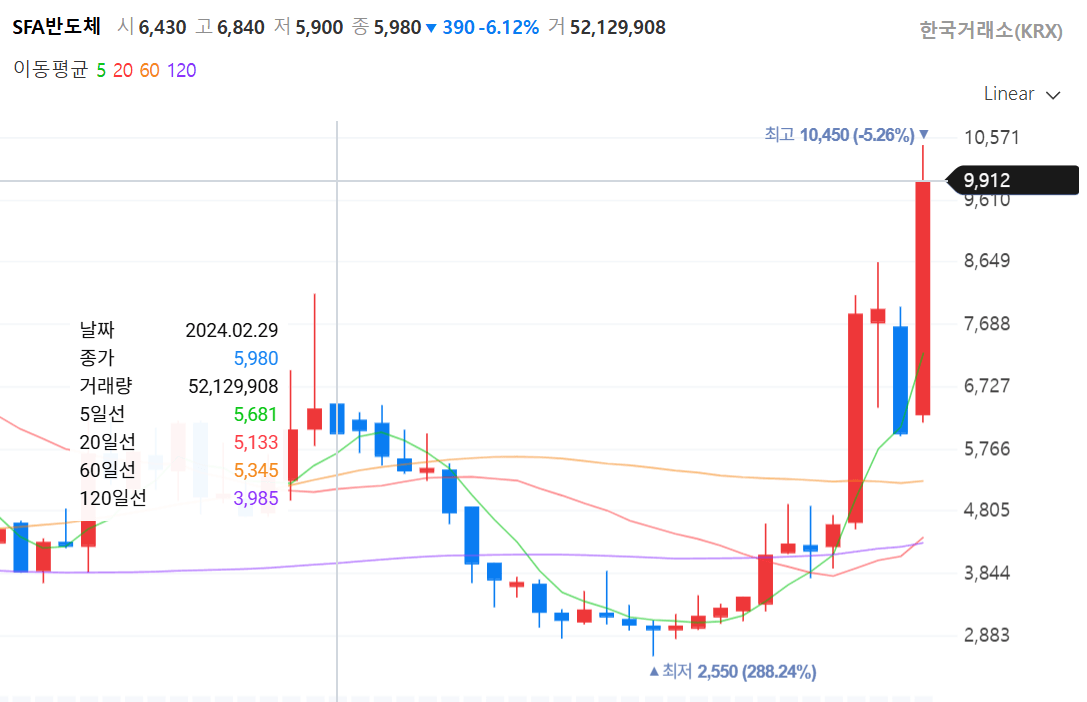Click the open price 6,430 in header
The height and width of the screenshot is (702, 1087).
pyautogui.click(x=162, y=28)
